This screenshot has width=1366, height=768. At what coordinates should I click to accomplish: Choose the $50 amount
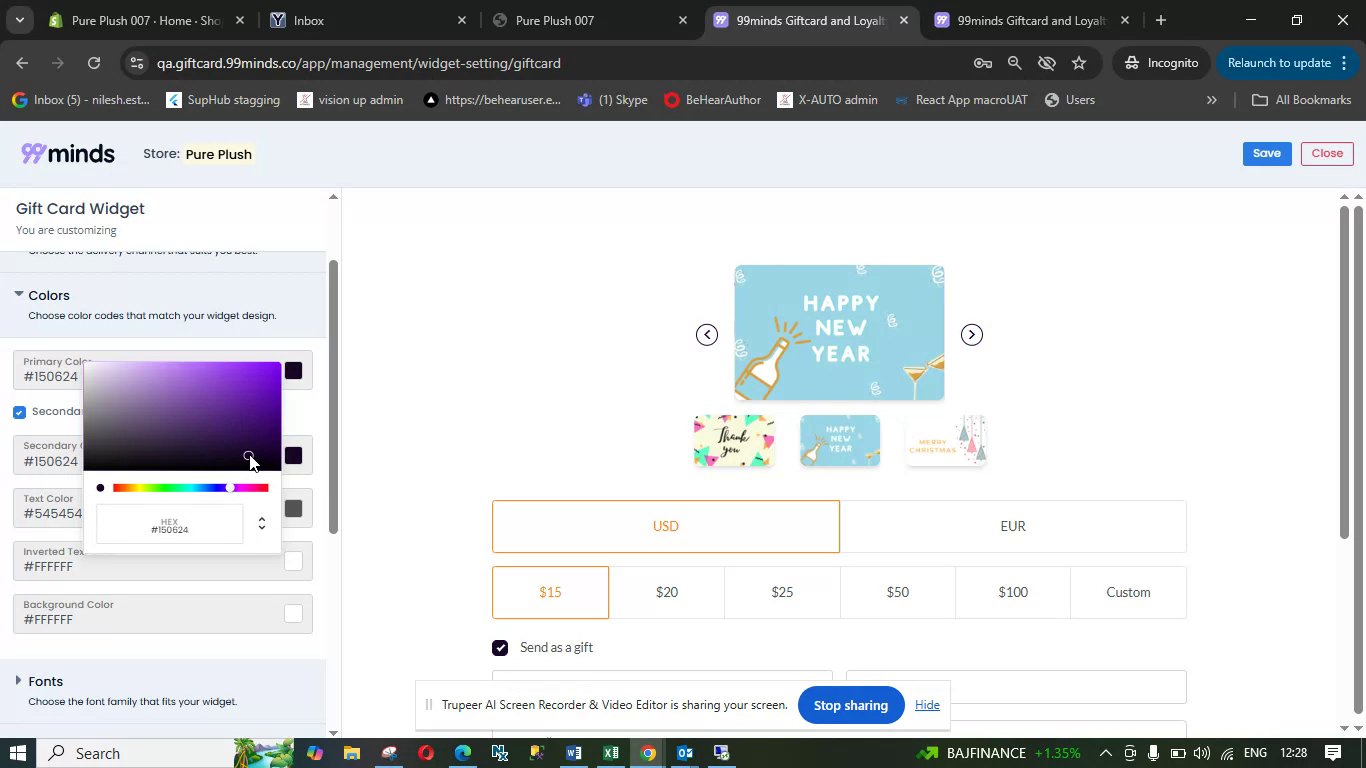pyautogui.click(x=898, y=592)
